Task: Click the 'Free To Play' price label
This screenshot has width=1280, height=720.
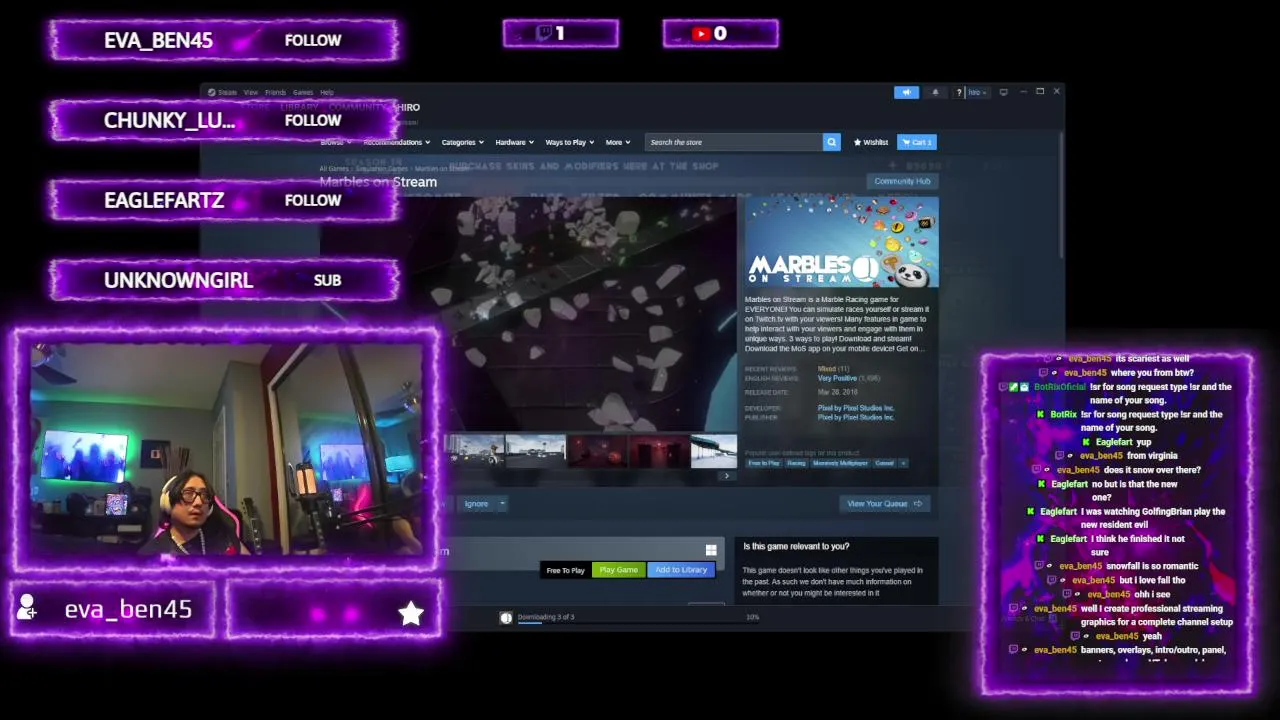Action: pos(565,570)
